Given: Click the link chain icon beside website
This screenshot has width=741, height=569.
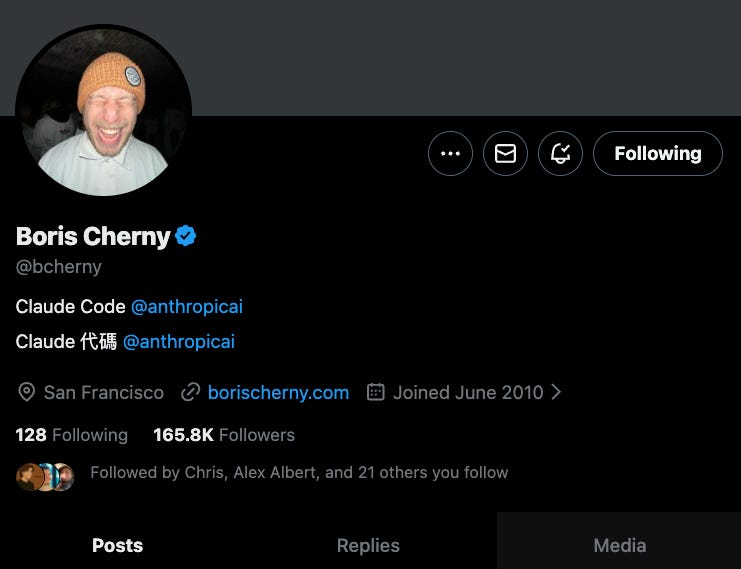Looking at the screenshot, I should point(190,392).
